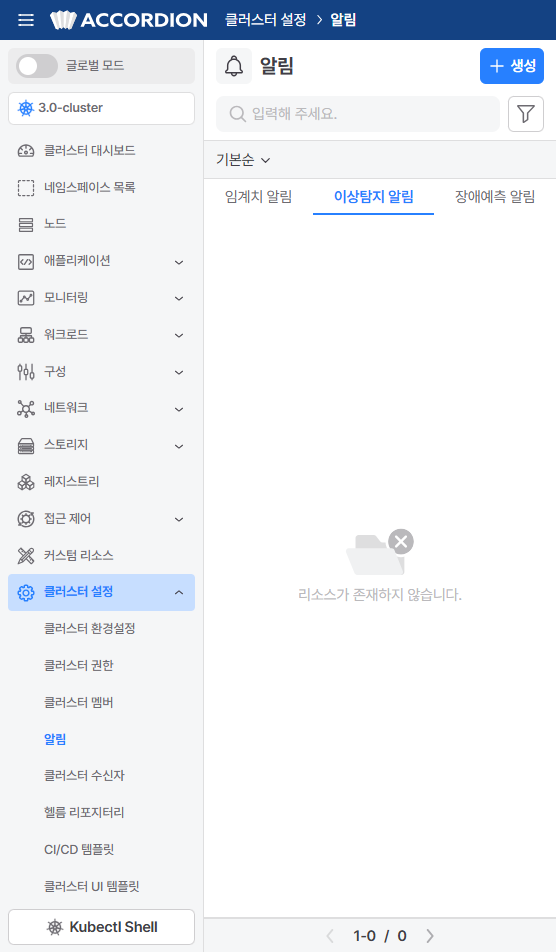The height and width of the screenshot is (952, 556).
Task: Click the bell icon beside 알림 title
Action: (234, 66)
